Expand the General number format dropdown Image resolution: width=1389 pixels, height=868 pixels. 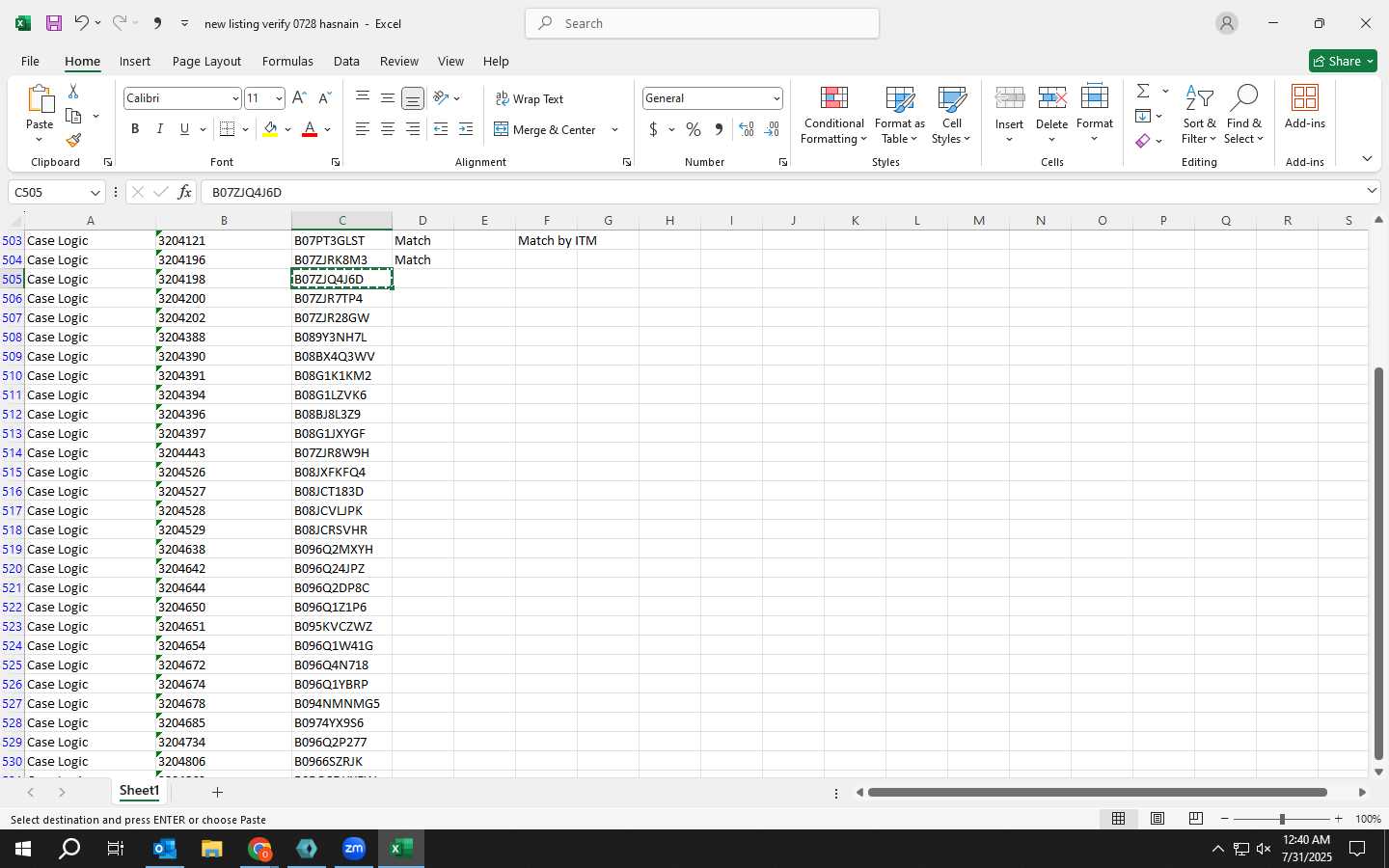[776, 98]
